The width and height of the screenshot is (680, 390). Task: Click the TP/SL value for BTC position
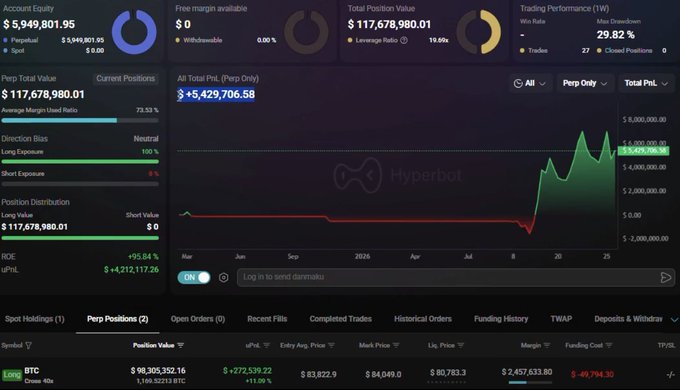670,374
